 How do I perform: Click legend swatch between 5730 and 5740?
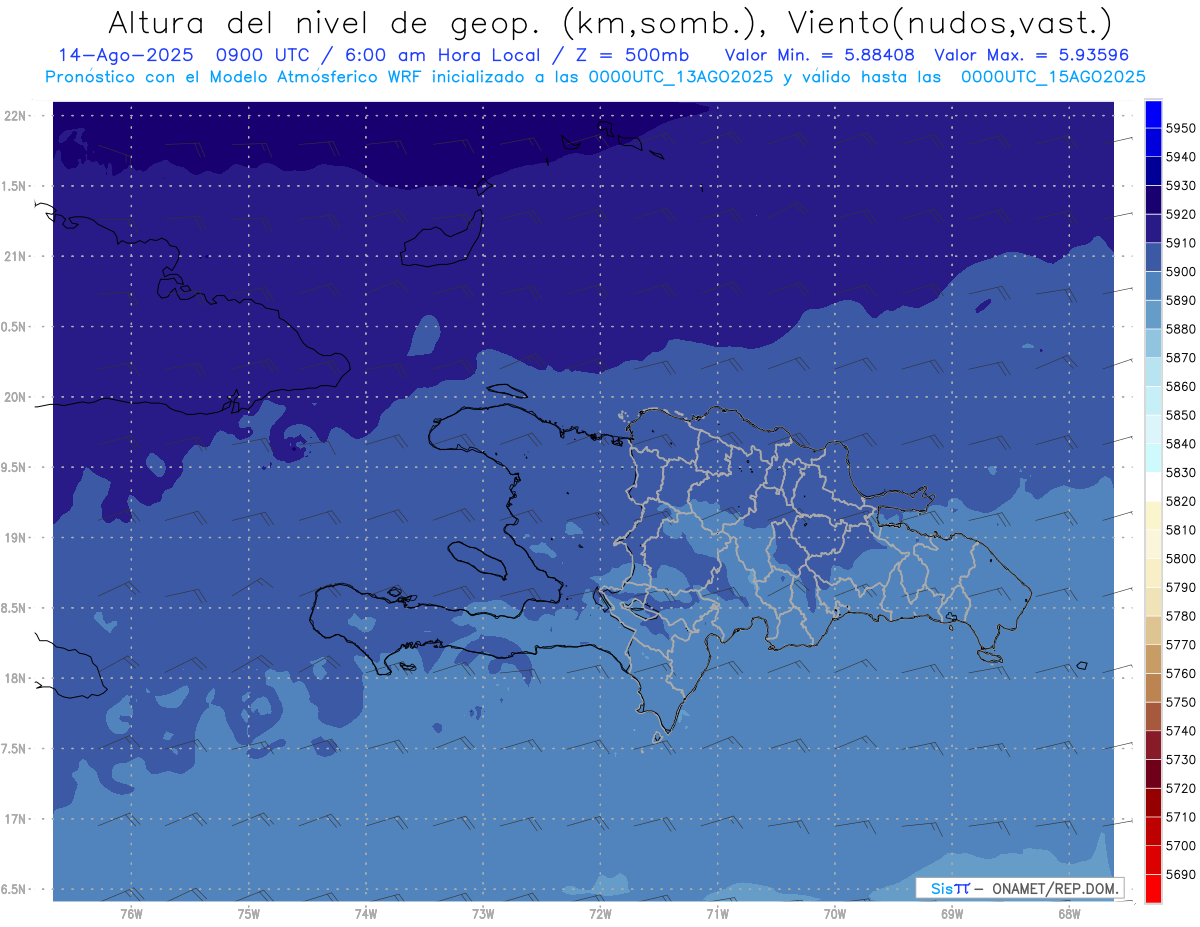tap(1153, 745)
